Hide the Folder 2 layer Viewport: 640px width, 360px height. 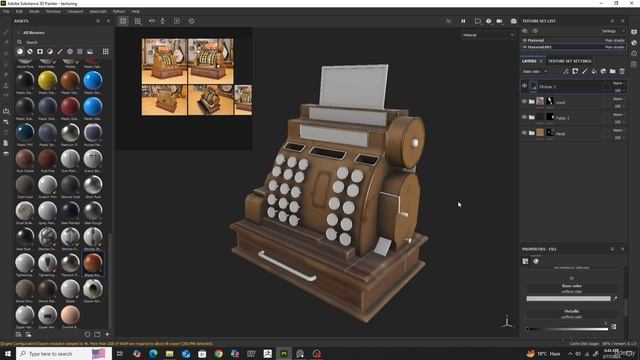(x=524, y=117)
